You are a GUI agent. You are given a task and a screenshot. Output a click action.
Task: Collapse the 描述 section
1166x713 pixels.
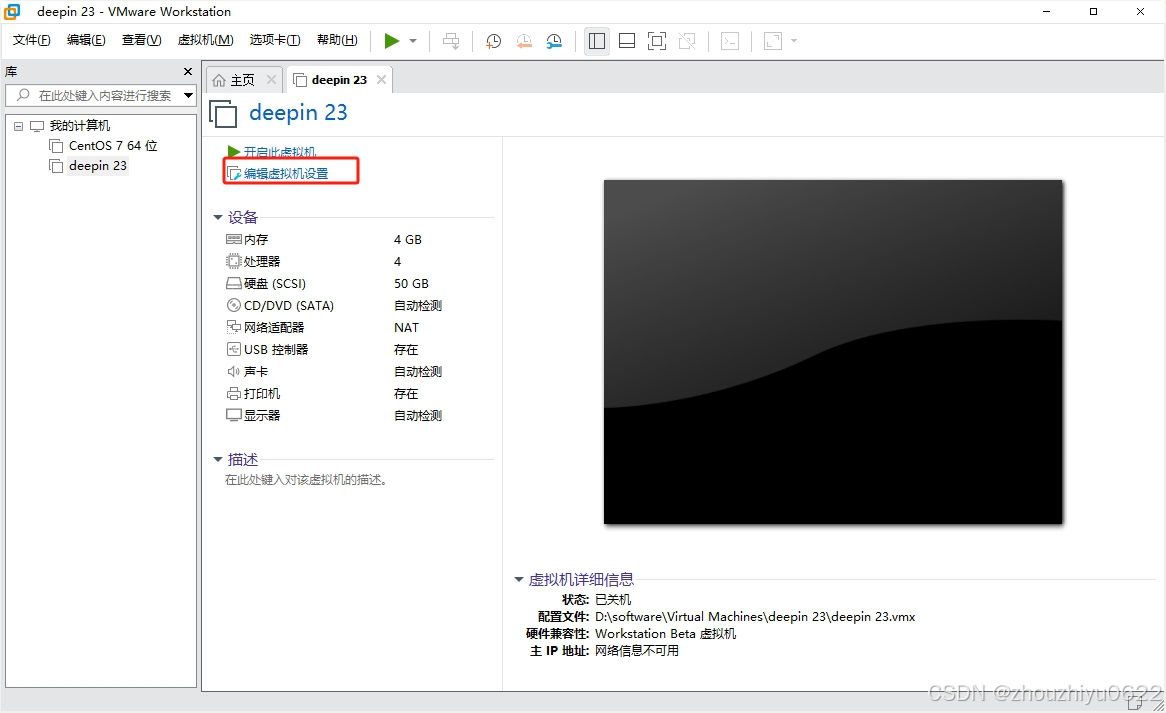click(218, 459)
